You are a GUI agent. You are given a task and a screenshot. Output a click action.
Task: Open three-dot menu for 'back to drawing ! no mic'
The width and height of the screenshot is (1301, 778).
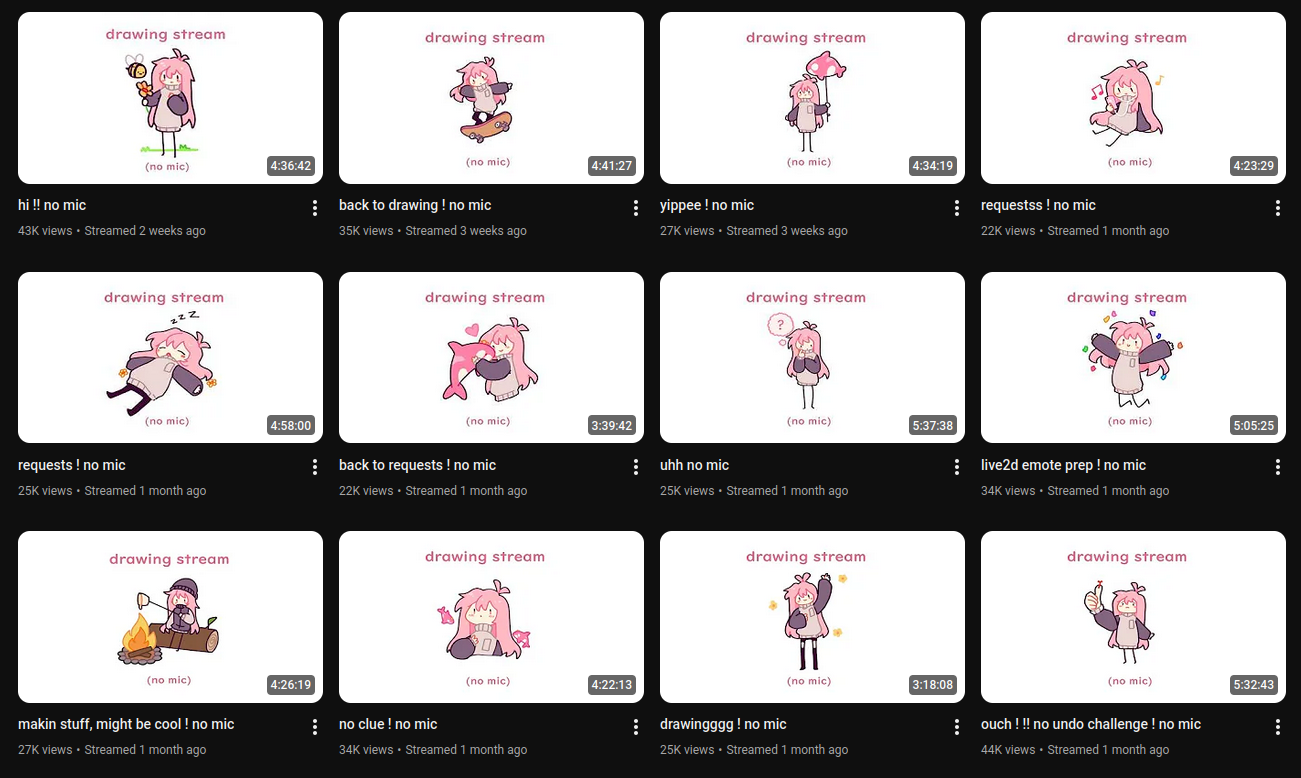pos(636,208)
